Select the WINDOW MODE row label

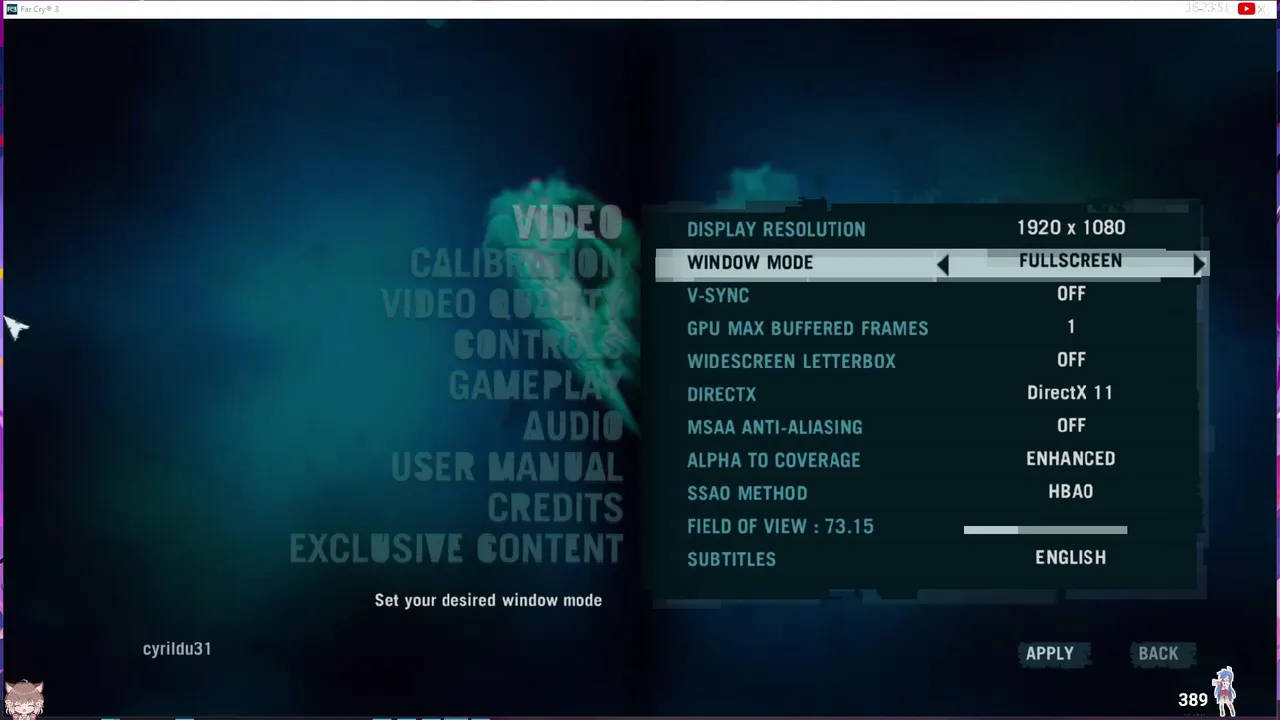[x=750, y=263]
